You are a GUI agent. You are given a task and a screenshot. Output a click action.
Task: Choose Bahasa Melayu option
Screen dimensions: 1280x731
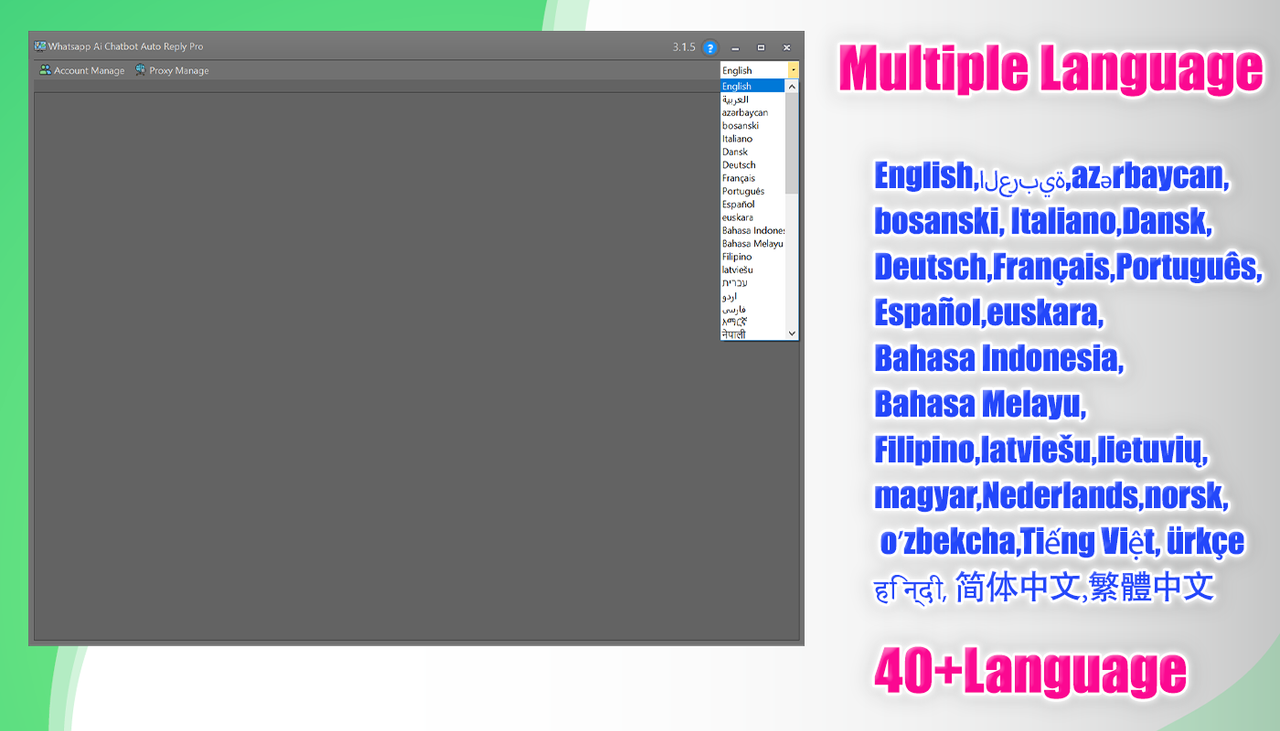[753, 243]
